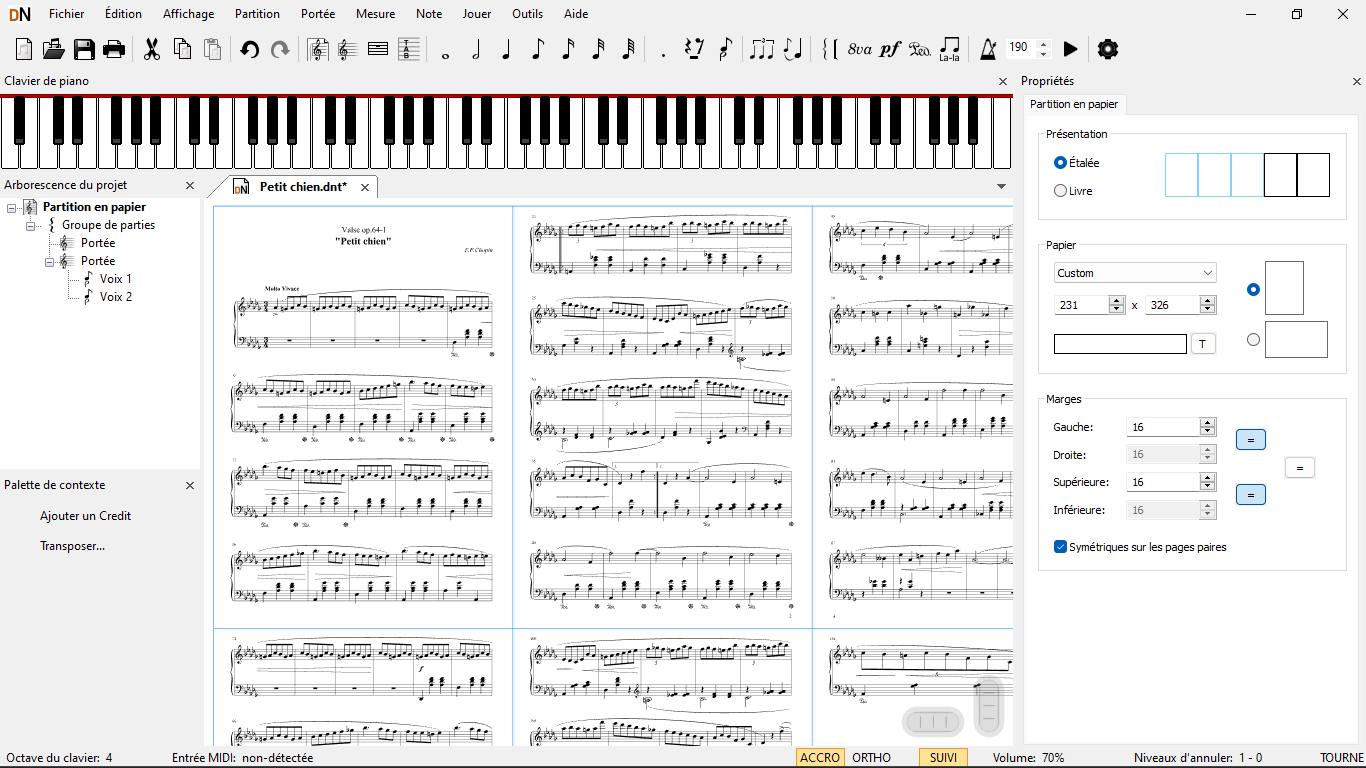The width and height of the screenshot is (1366, 768).
Task: Toggle link between left and right margins
Action: tap(1251, 440)
